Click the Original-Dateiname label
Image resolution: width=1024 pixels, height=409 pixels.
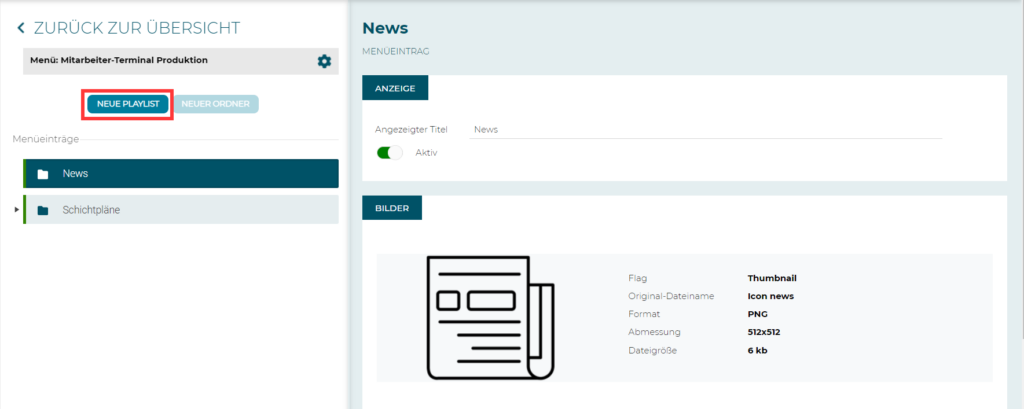click(x=671, y=296)
